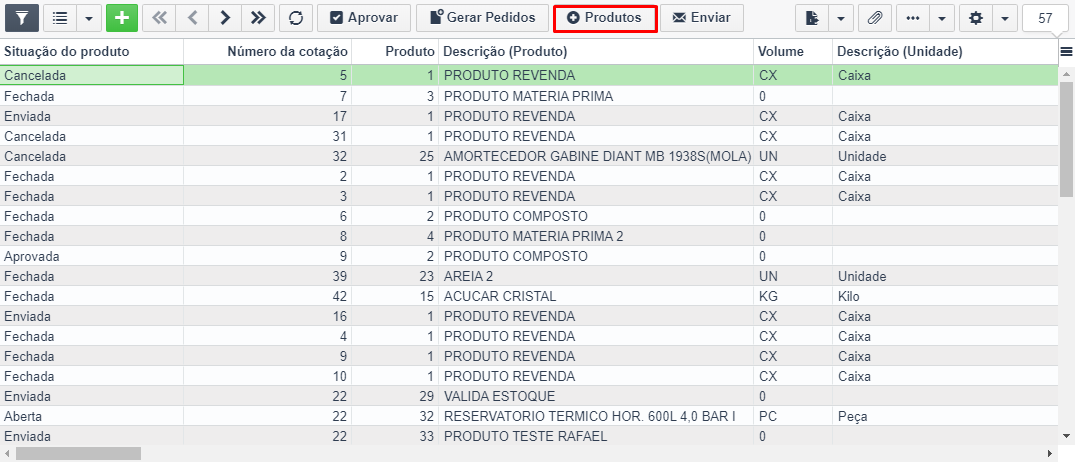Go to next record arrow

(x=225, y=18)
